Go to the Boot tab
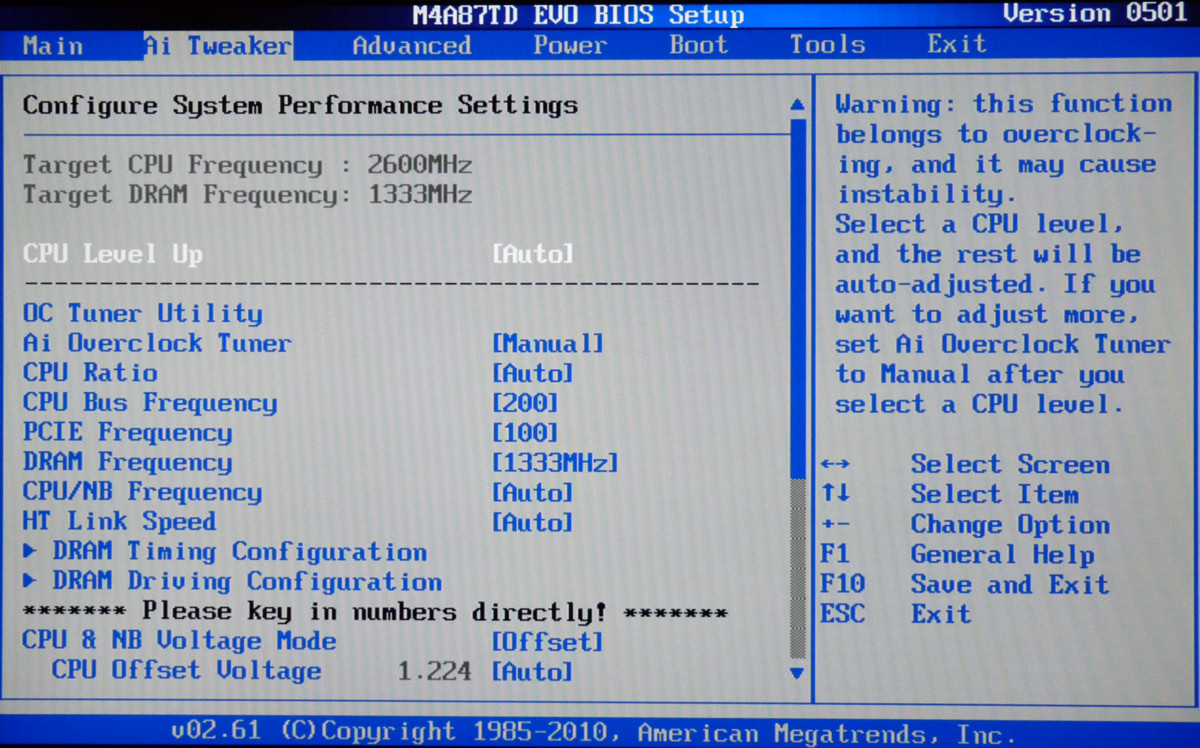 point(699,45)
